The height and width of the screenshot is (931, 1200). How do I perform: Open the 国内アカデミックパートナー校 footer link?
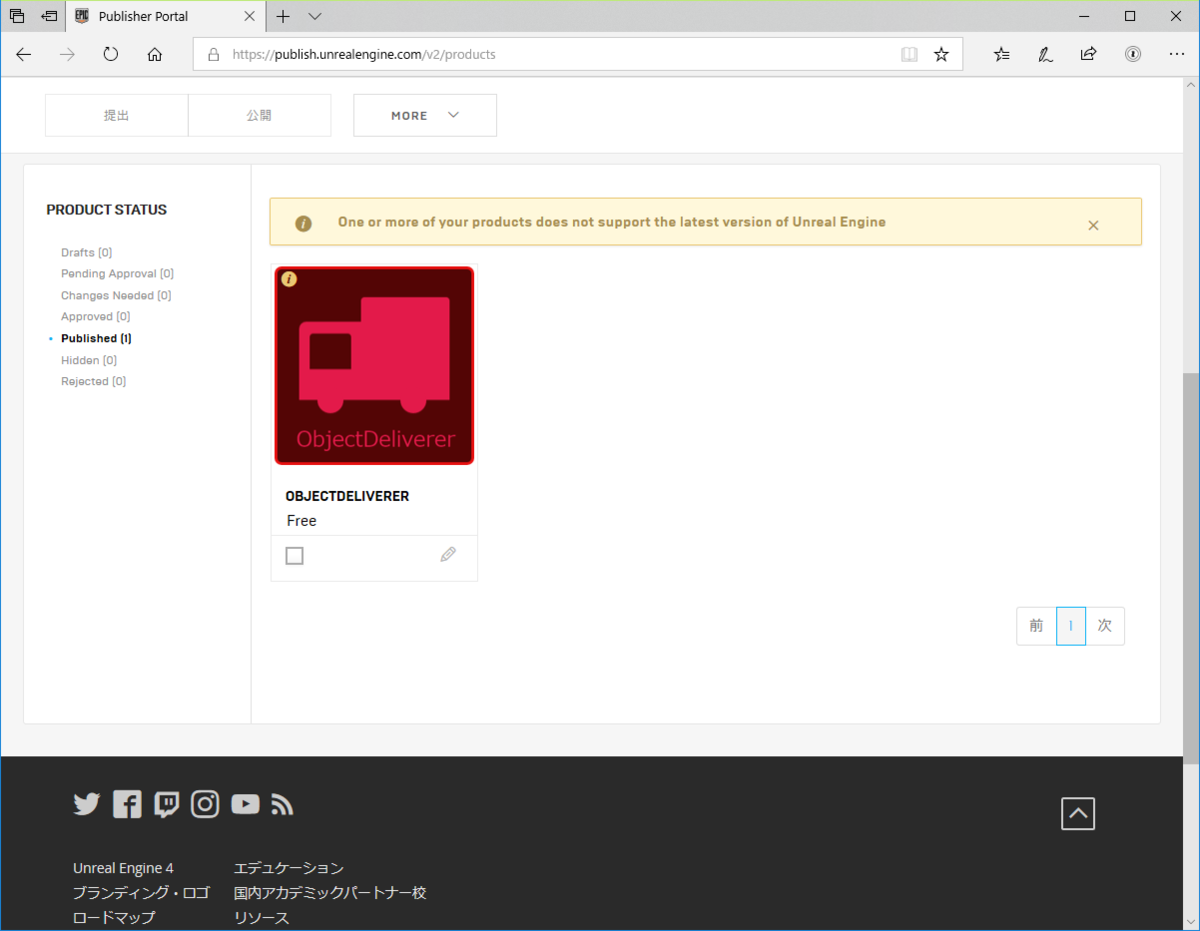tap(330, 893)
